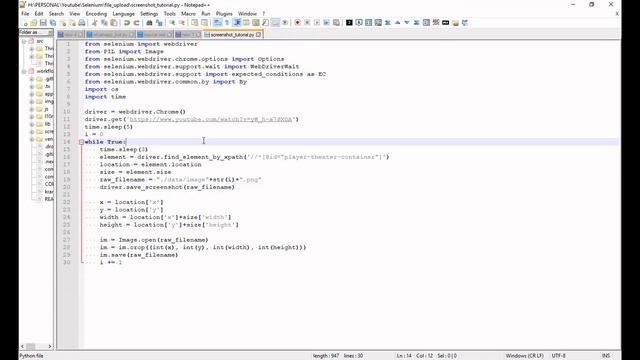
Task: Click the Replace toolbar icon
Action: point(159,23)
